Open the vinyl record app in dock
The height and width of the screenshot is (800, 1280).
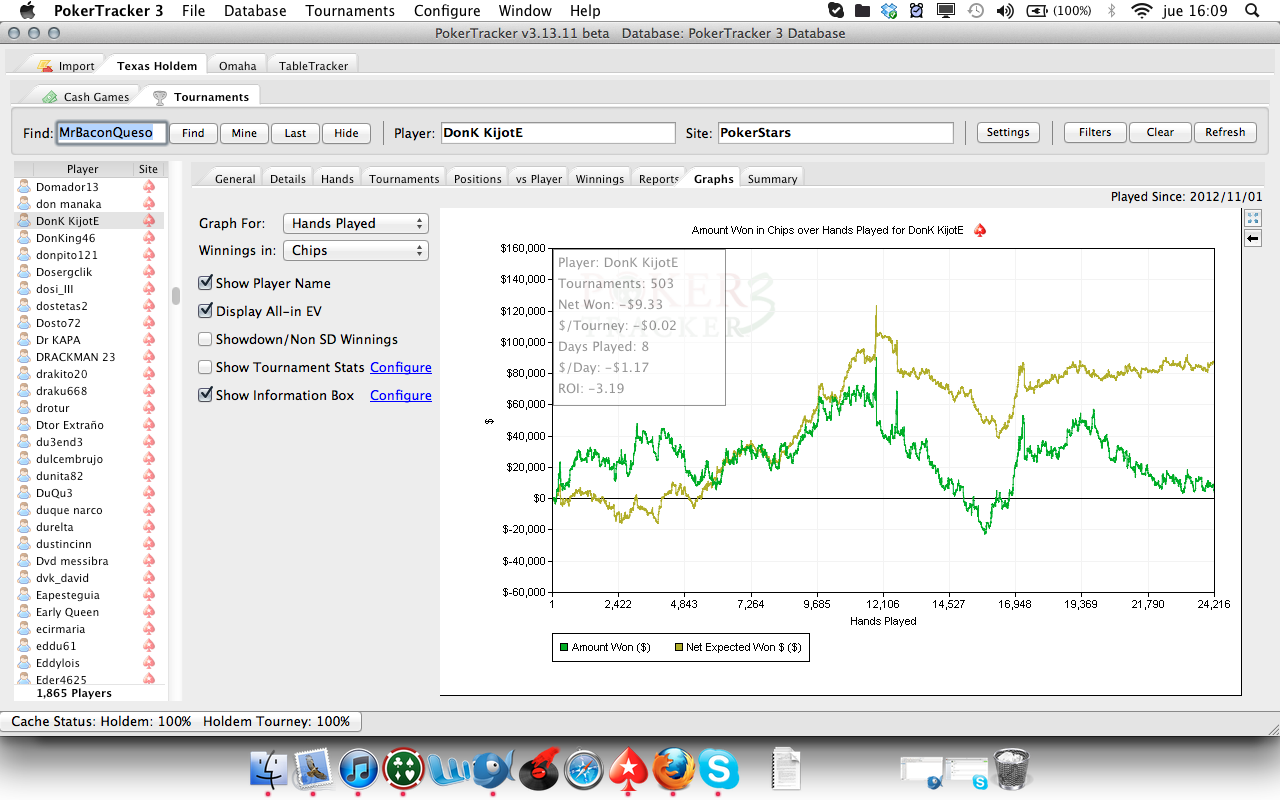(x=538, y=770)
